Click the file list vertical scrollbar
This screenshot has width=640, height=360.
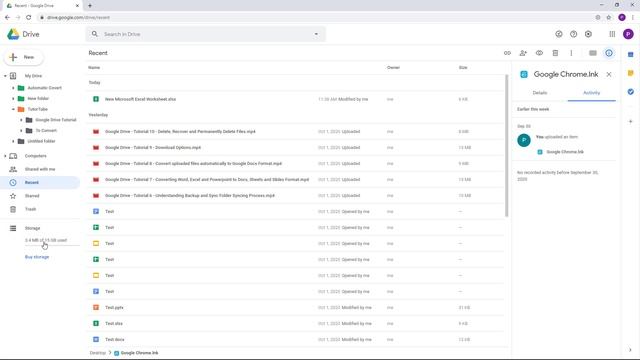pyautogui.click(x=507, y=145)
